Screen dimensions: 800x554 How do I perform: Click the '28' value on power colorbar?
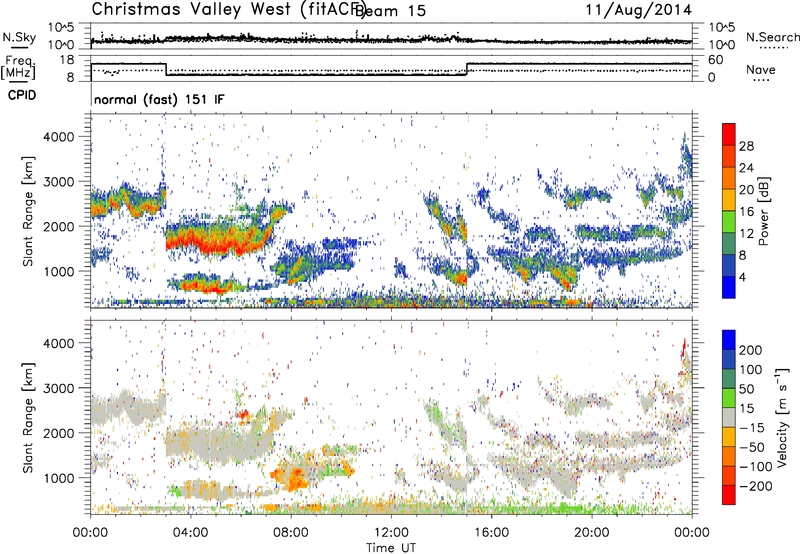coord(746,146)
